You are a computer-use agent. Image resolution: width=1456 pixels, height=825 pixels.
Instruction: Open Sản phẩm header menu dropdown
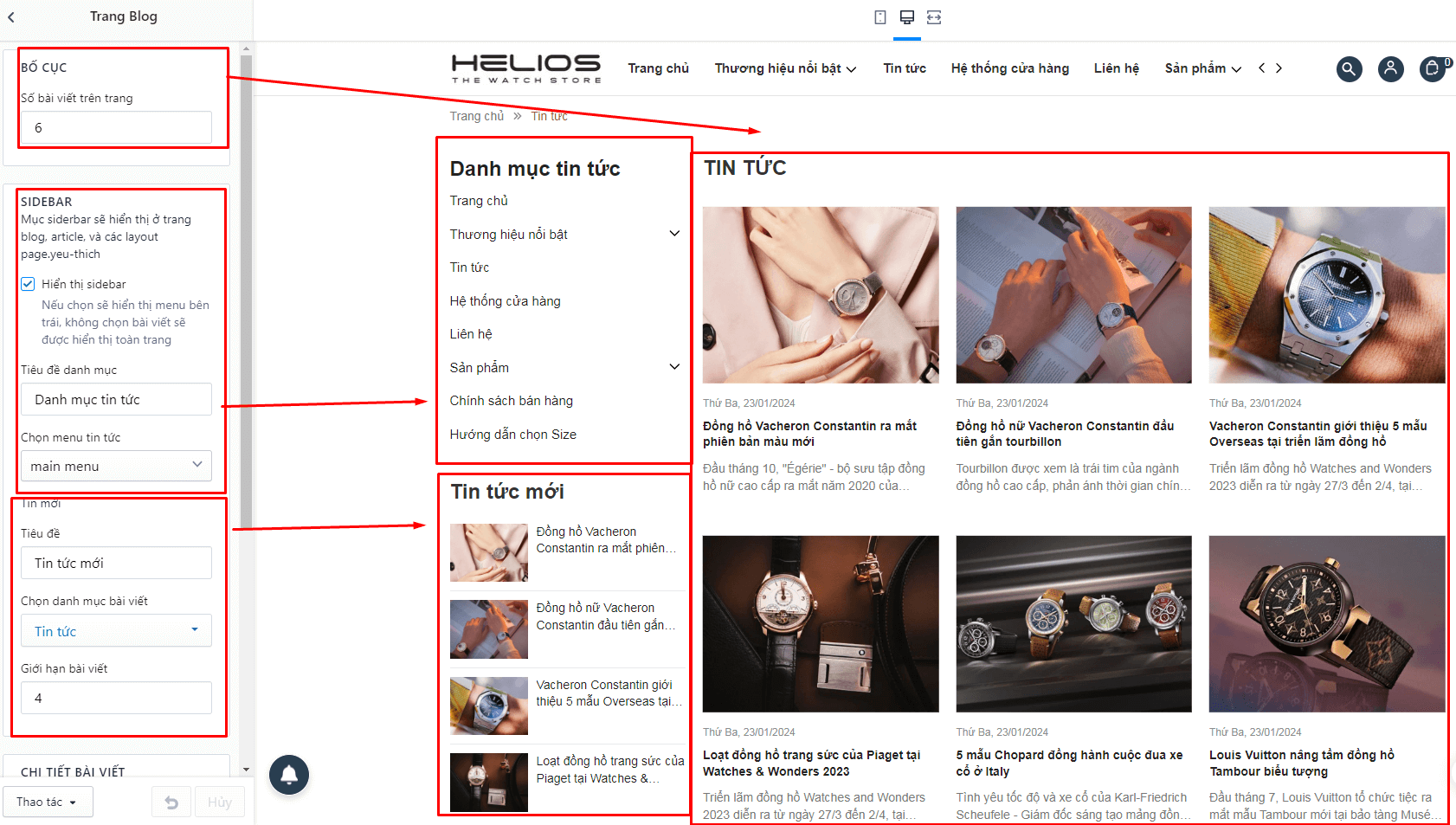(x=1202, y=68)
